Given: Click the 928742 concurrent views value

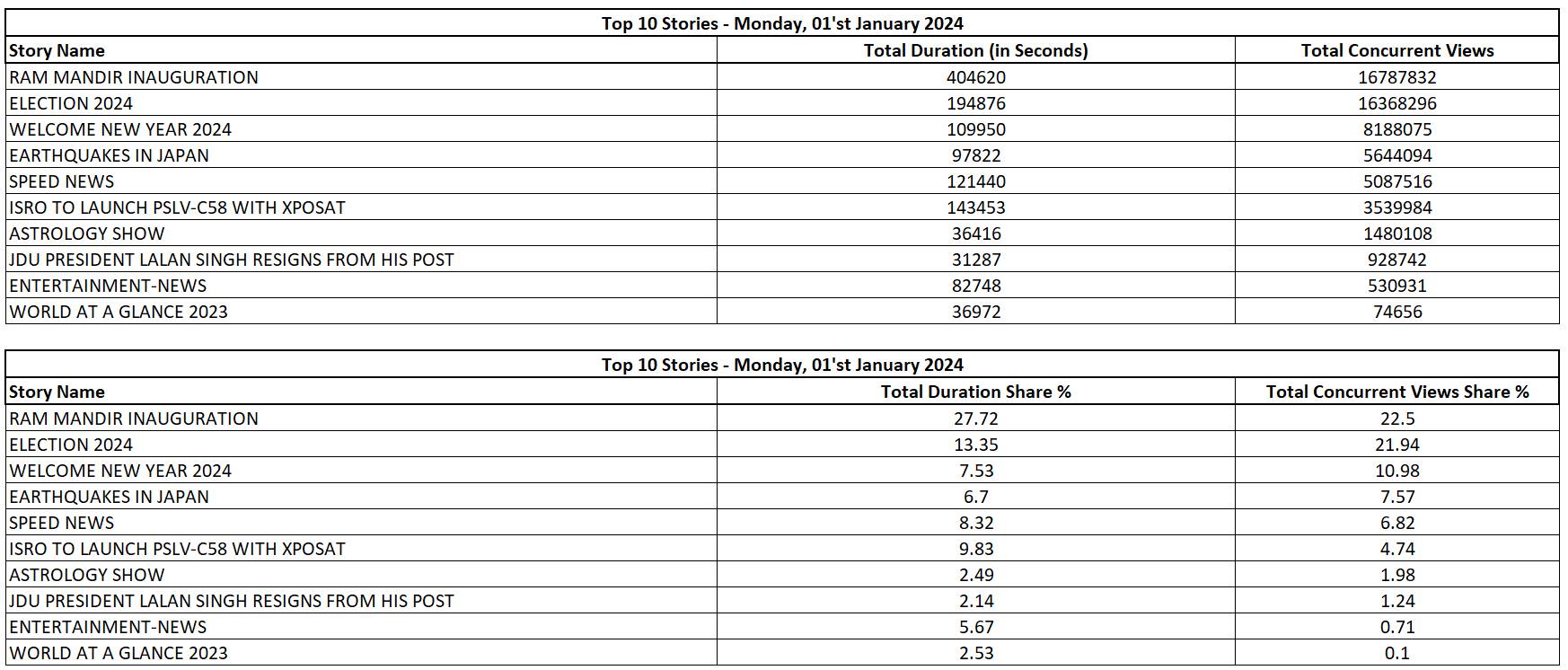Looking at the screenshot, I should pos(1396,260).
